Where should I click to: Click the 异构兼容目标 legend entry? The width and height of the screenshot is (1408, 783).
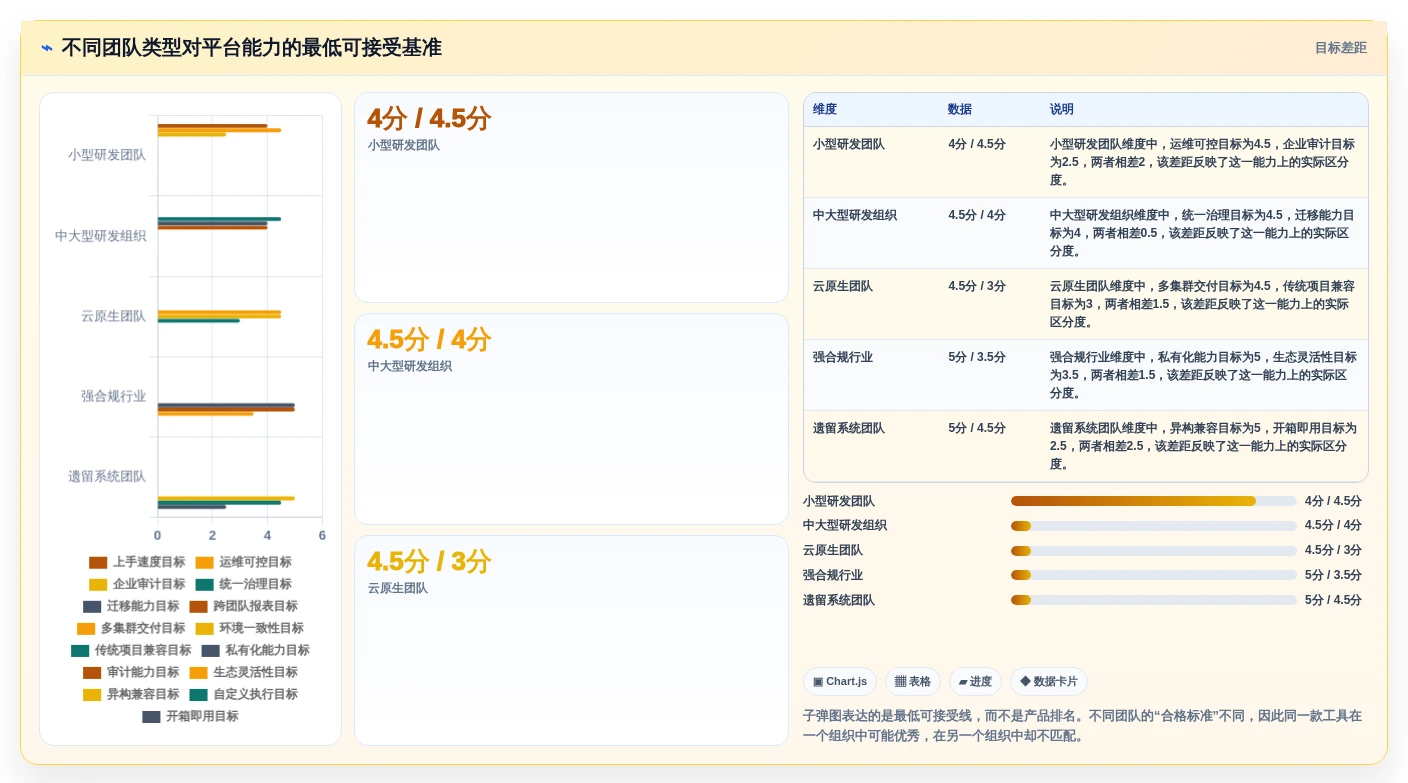[131, 694]
